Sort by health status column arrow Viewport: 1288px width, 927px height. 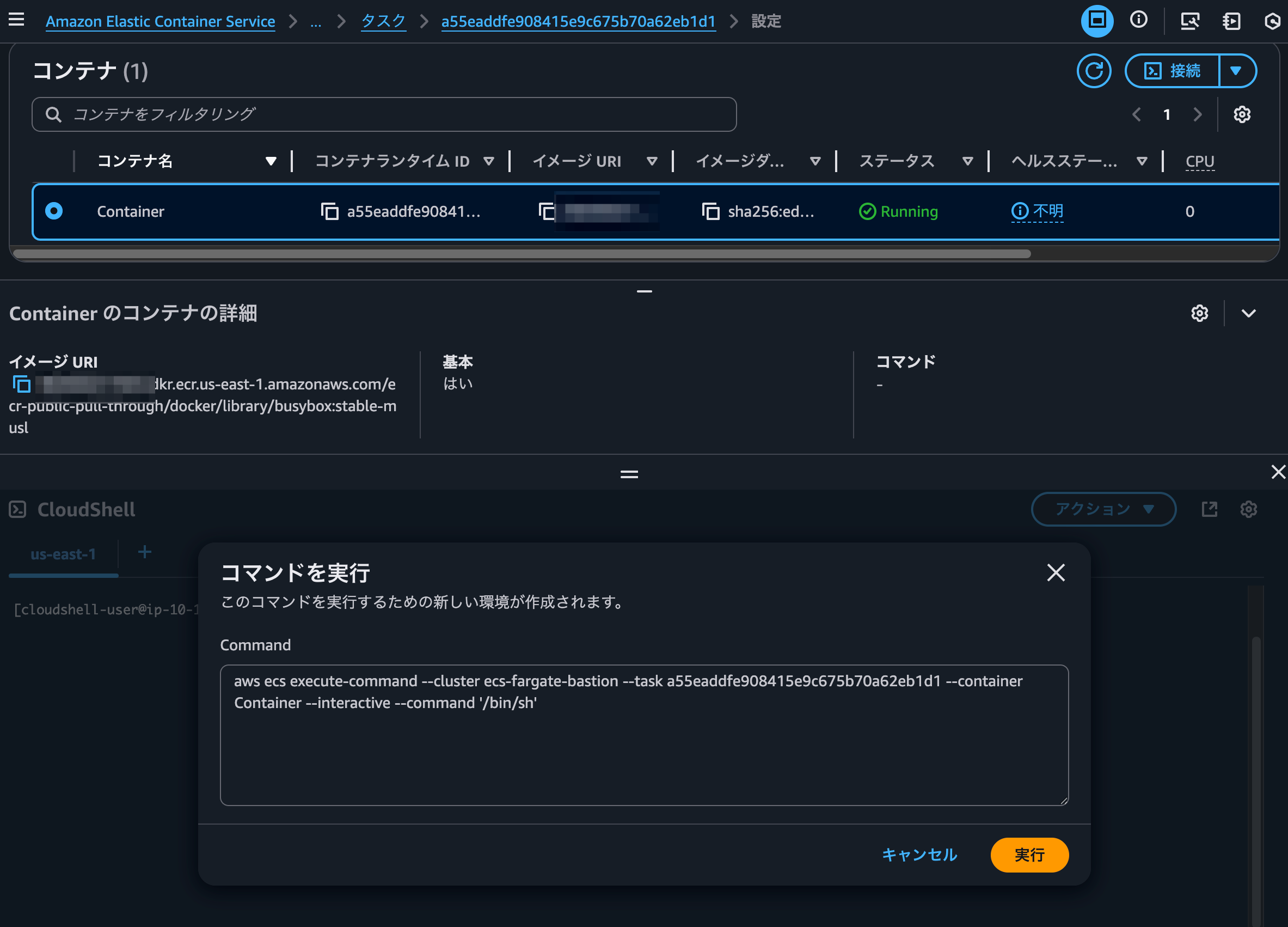pyautogui.click(x=1142, y=161)
